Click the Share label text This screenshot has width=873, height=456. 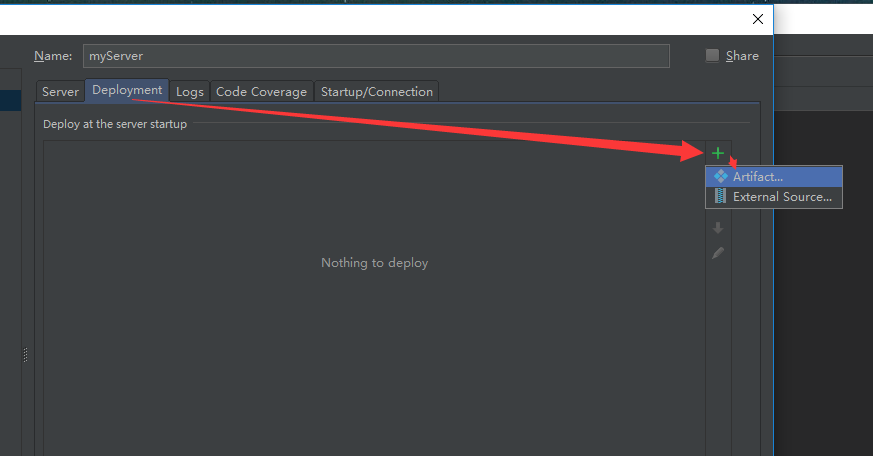coord(742,56)
